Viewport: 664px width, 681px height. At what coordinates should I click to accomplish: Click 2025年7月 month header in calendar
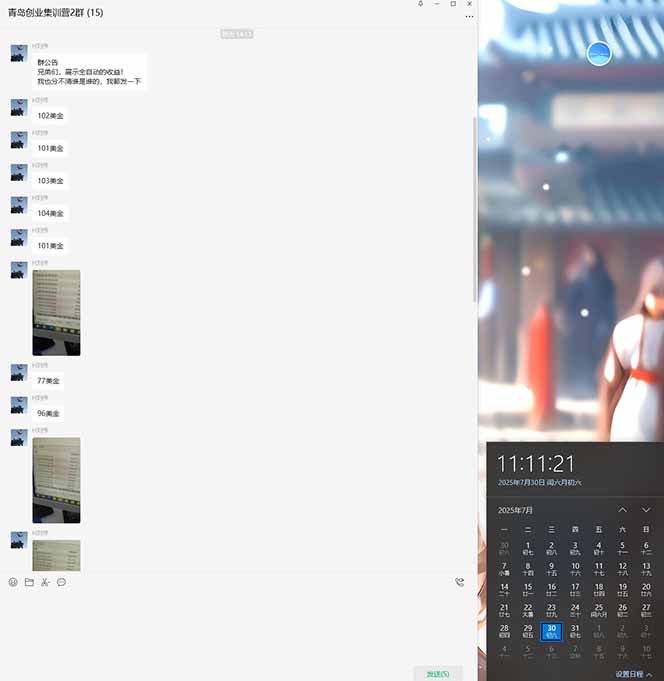point(516,510)
